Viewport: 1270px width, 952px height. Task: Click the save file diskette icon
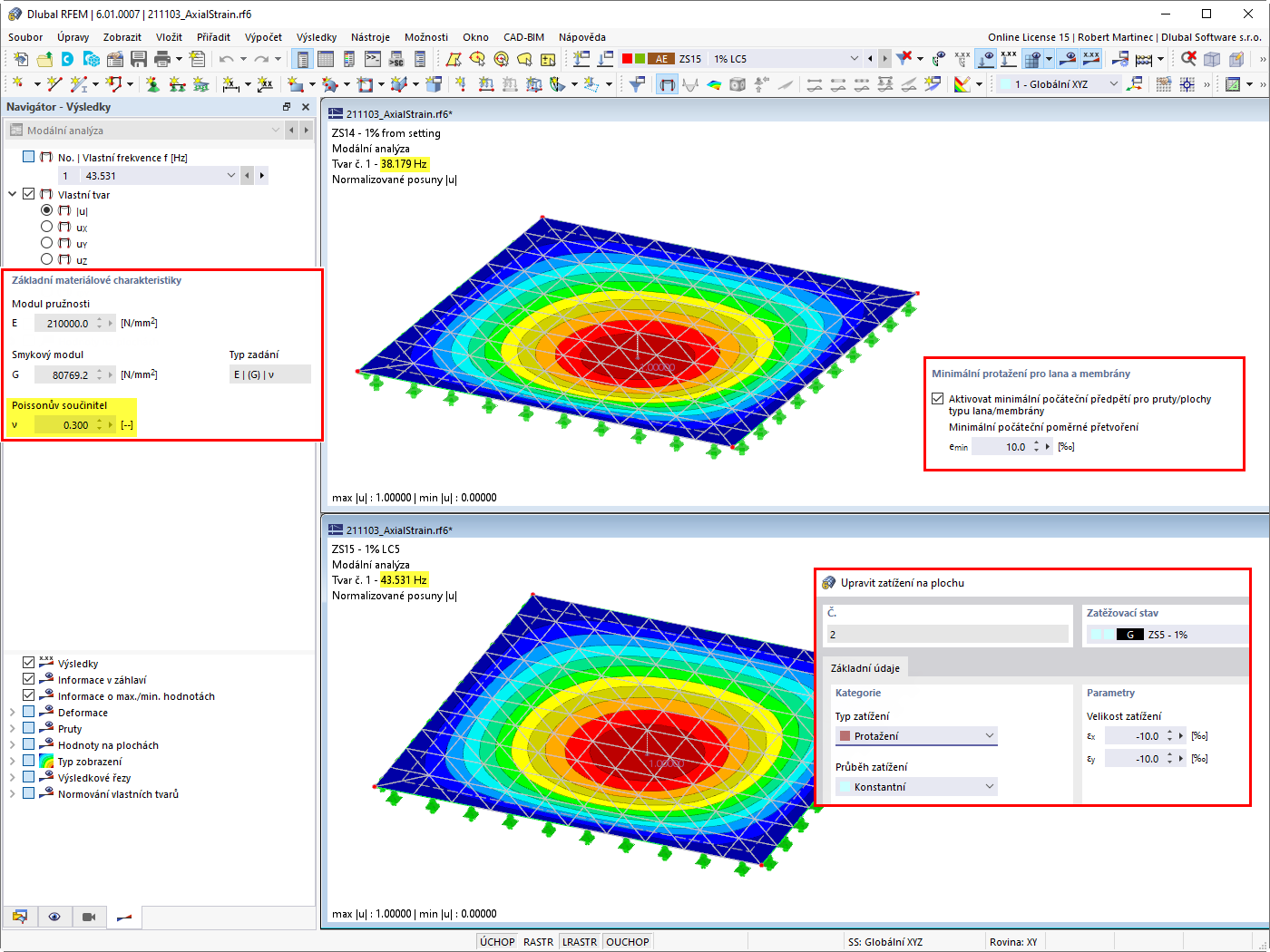pos(139,59)
